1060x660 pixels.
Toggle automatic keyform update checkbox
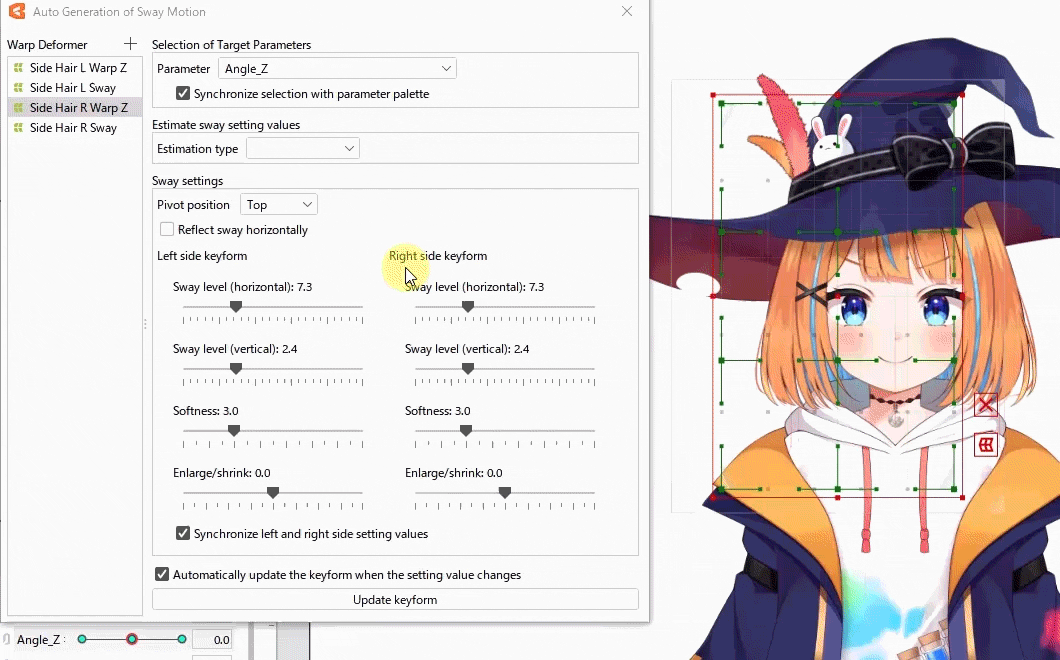pos(162,575)
